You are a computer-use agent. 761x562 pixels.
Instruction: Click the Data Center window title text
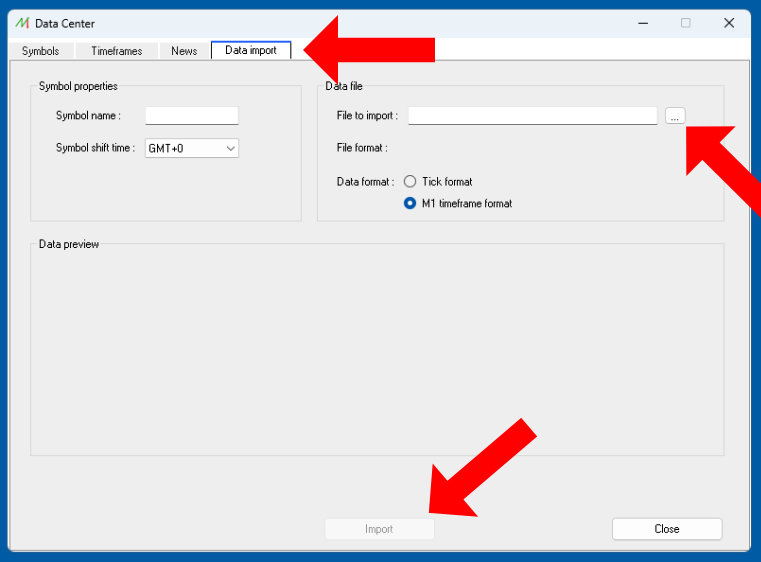(x=65, y=23)
